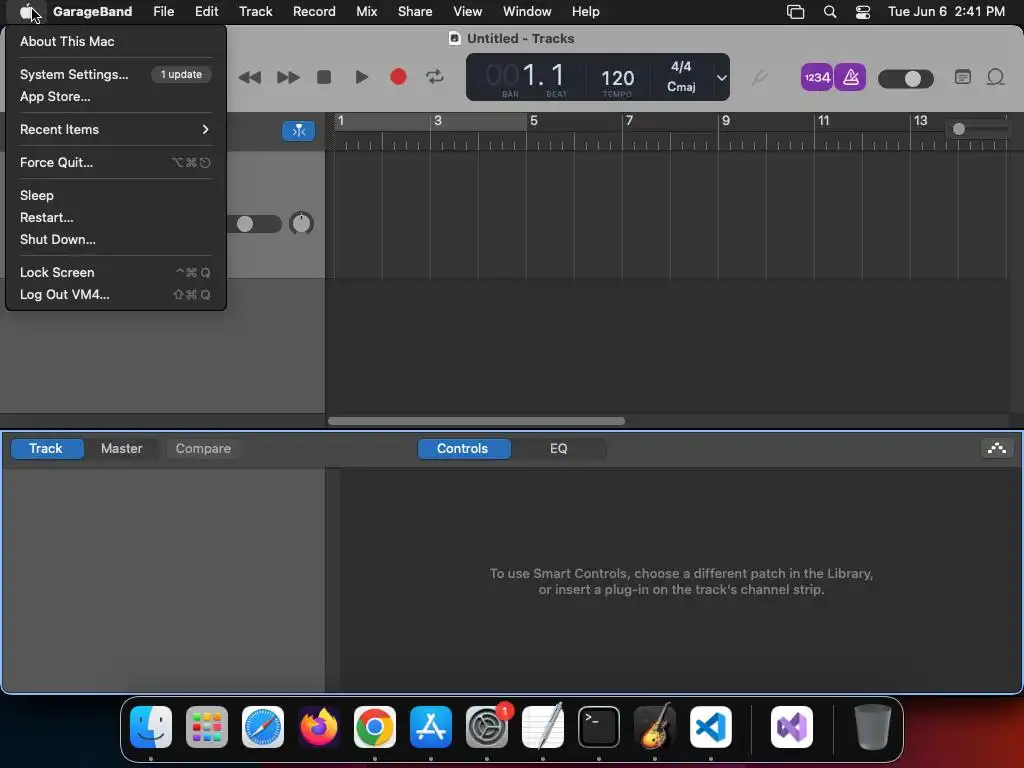Adjust the track volume slider

[x=255, y=224]
